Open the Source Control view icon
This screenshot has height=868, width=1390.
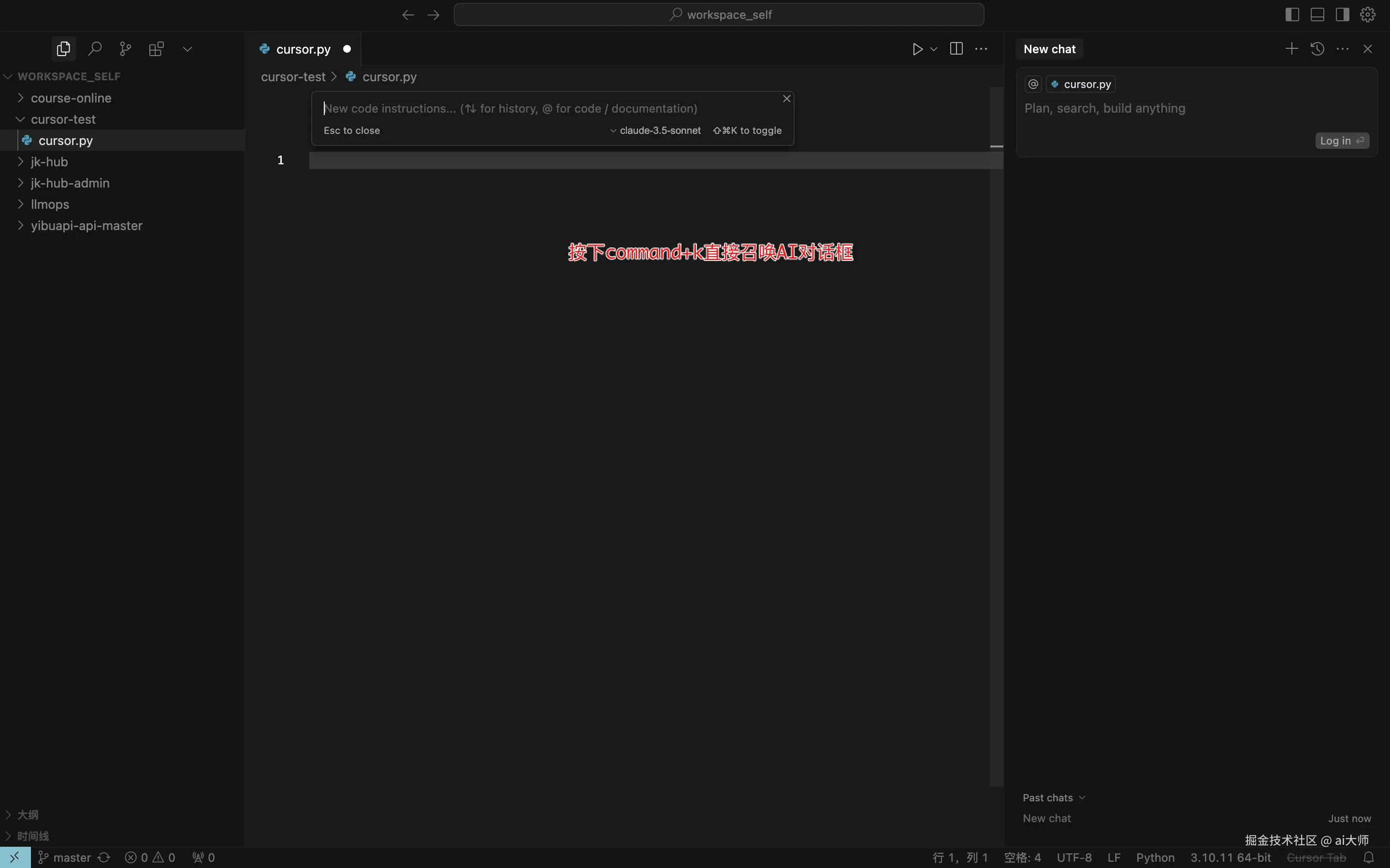click(125, 49)
